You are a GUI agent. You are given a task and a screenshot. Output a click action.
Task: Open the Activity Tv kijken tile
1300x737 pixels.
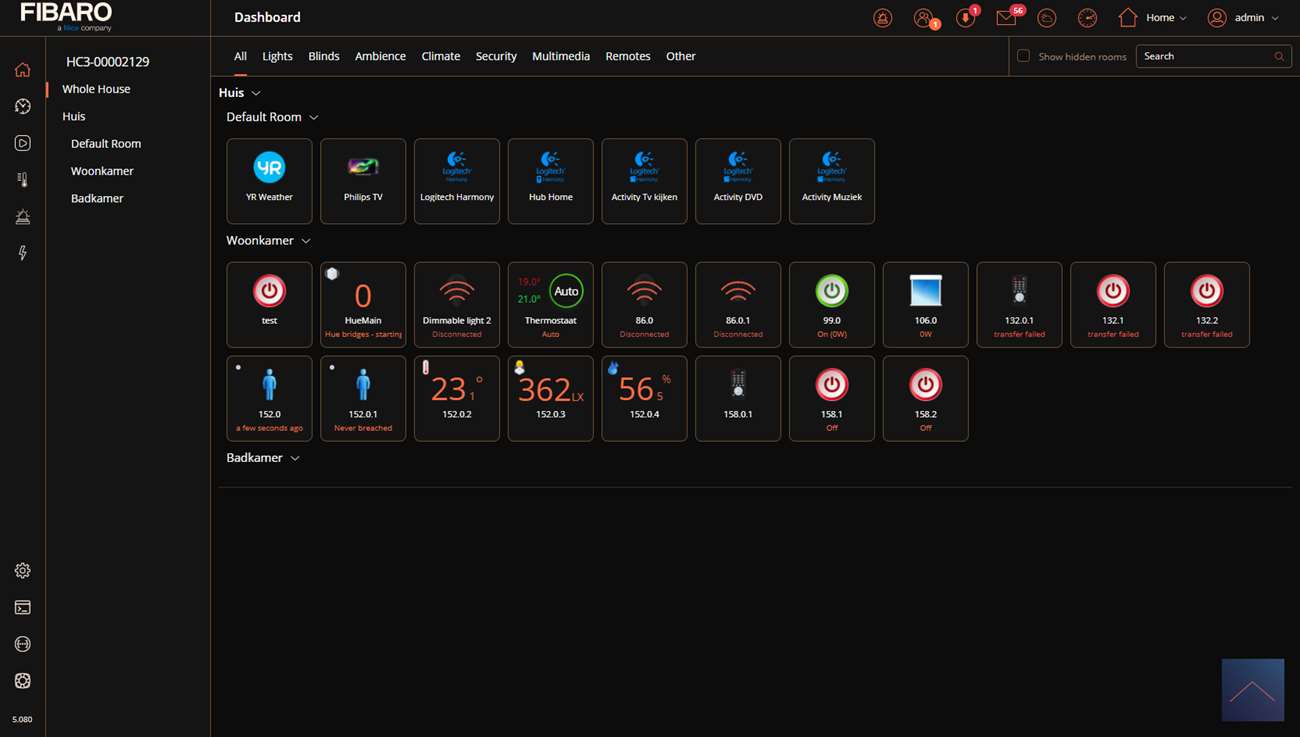(x=644, y=181)
